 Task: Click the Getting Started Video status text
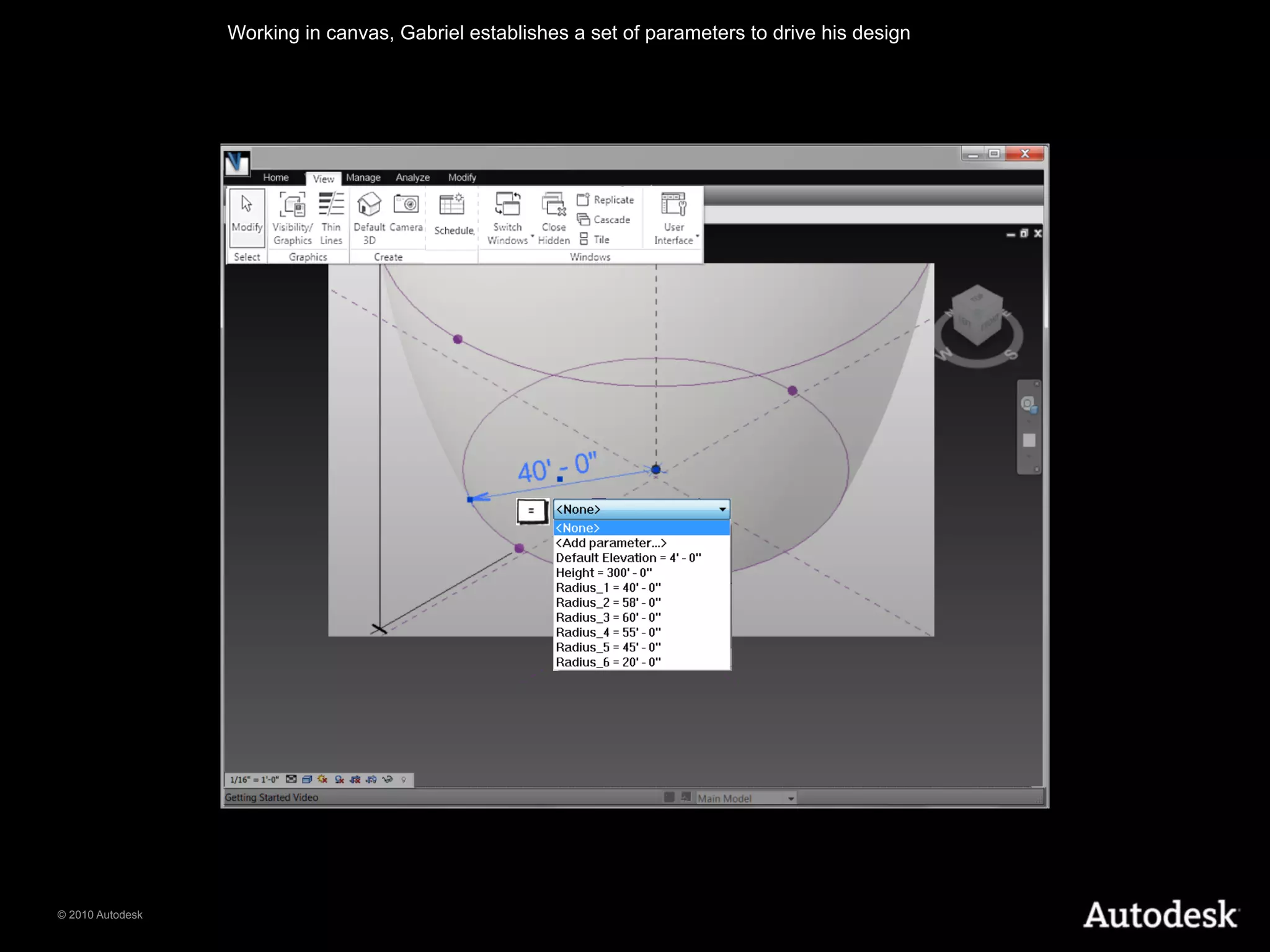point(272,798)
